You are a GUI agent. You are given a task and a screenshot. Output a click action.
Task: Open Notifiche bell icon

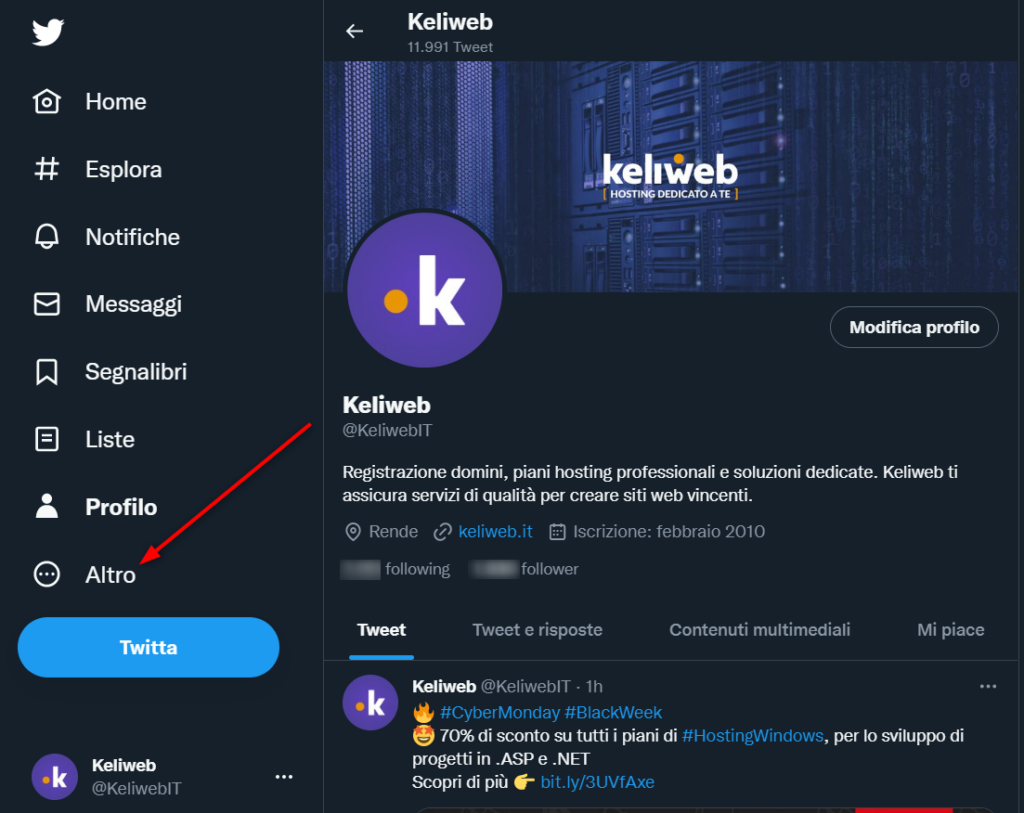point(47,237)
